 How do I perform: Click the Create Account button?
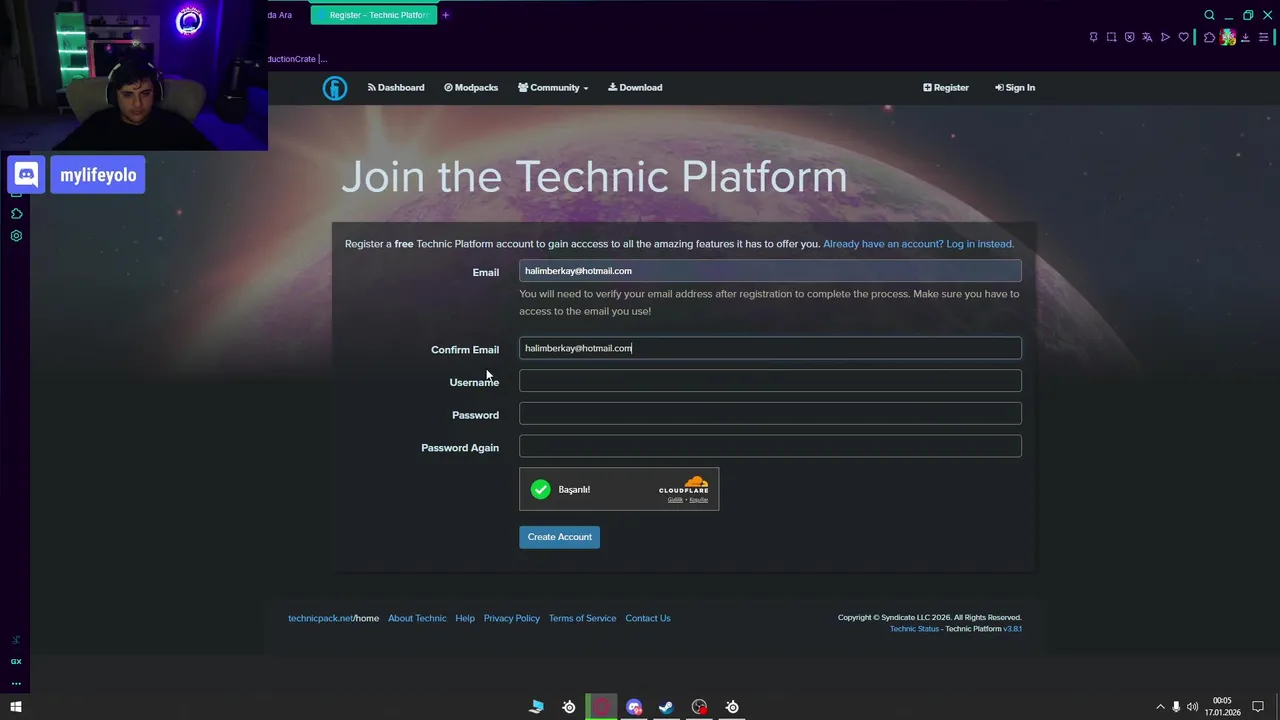point(559,537)
